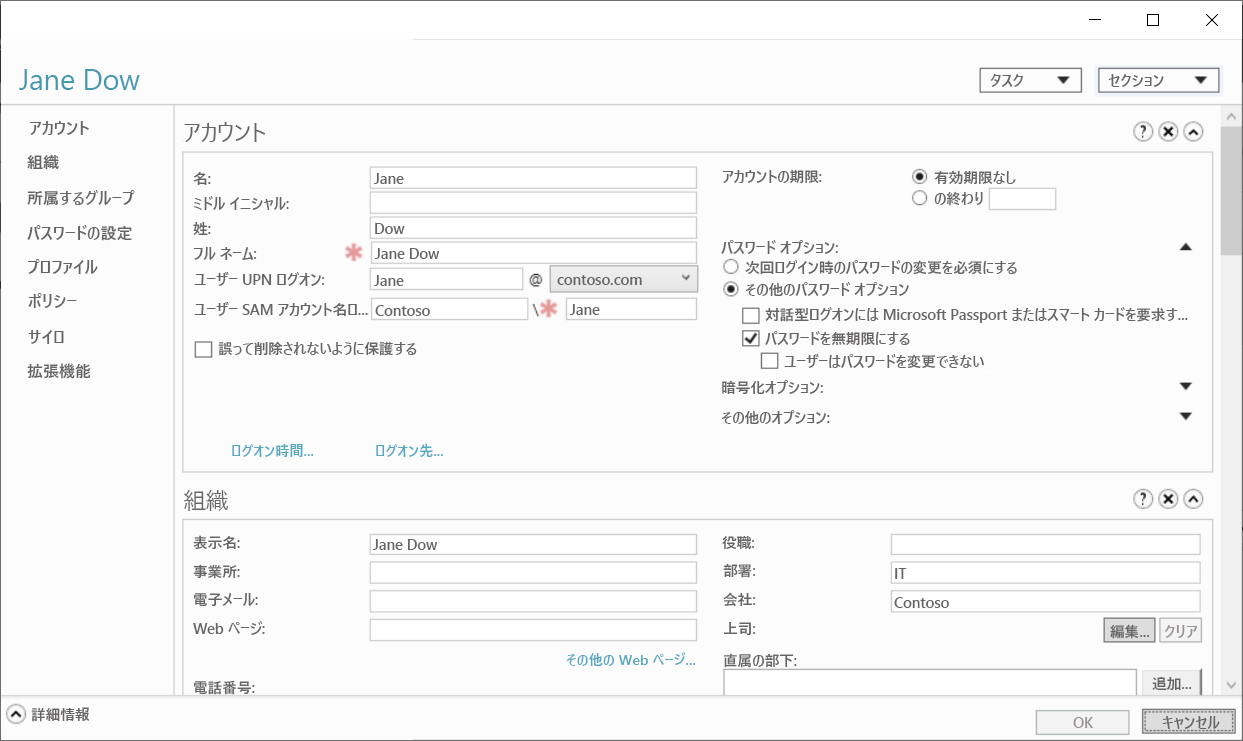The height and width of the screenshot is (741, 1243).
Task: Click the 編集 button next to 上司
Action: [1128, 630]
